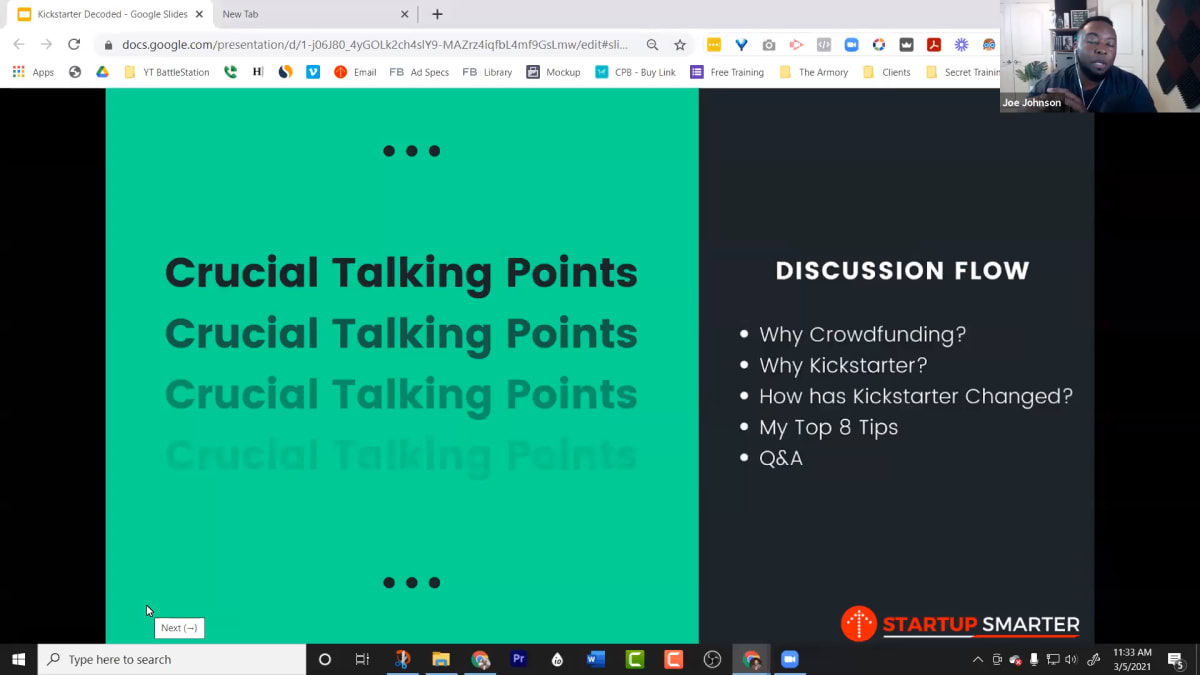Image resolution: width=1200 pixels, height=675 pixels.
Task: Open a new browser tab with plus button
Action: tap(437, 14)
